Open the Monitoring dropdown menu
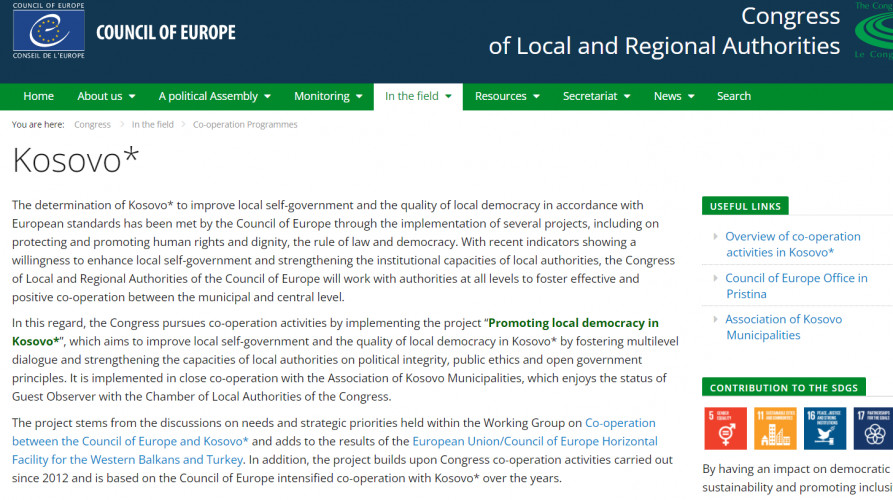Image resolution: width=893 pixels, height=500 pixels. pyautogui.click(x=328, y=96)
